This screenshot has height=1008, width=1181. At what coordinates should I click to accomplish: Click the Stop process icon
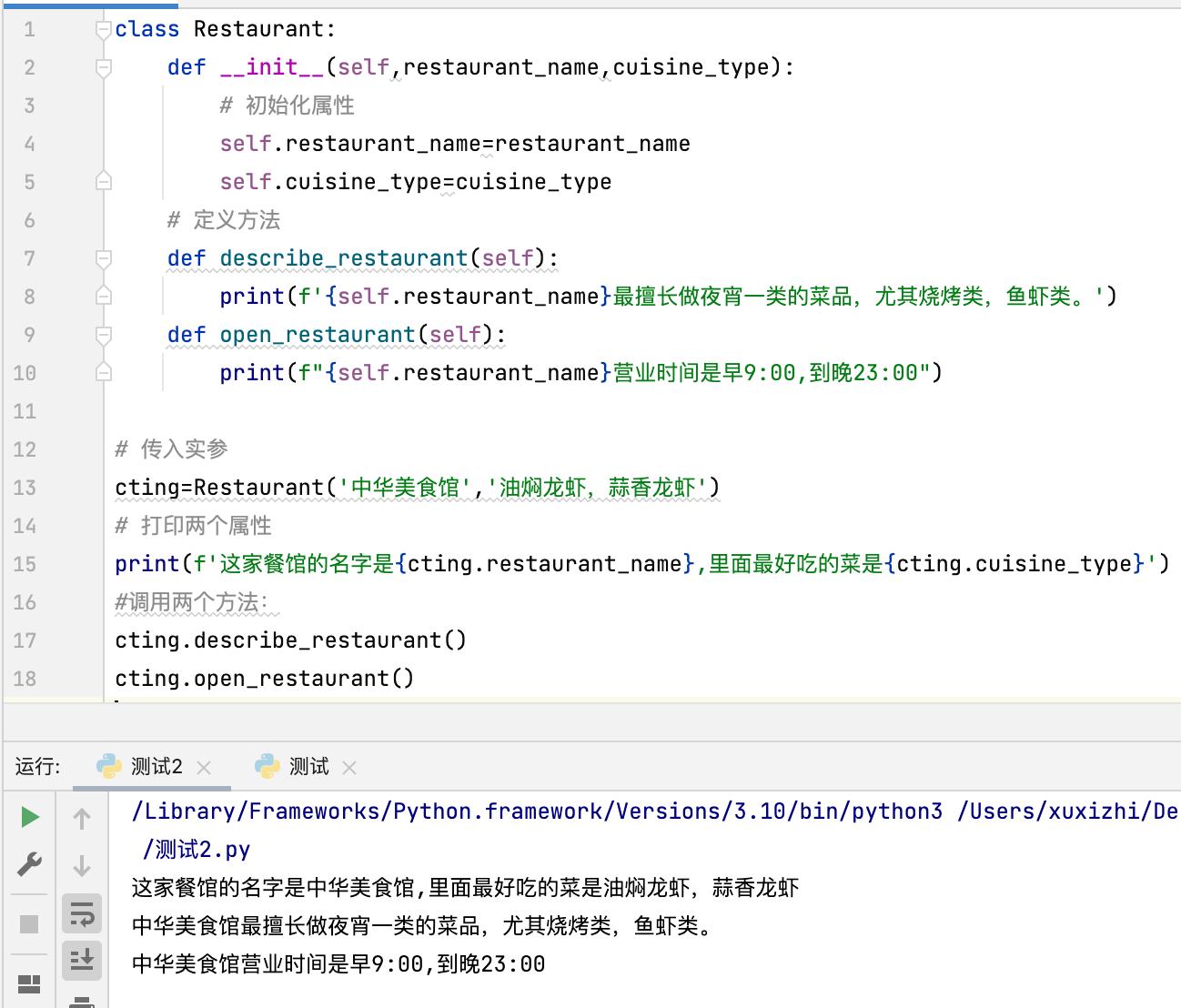point(28,922)
